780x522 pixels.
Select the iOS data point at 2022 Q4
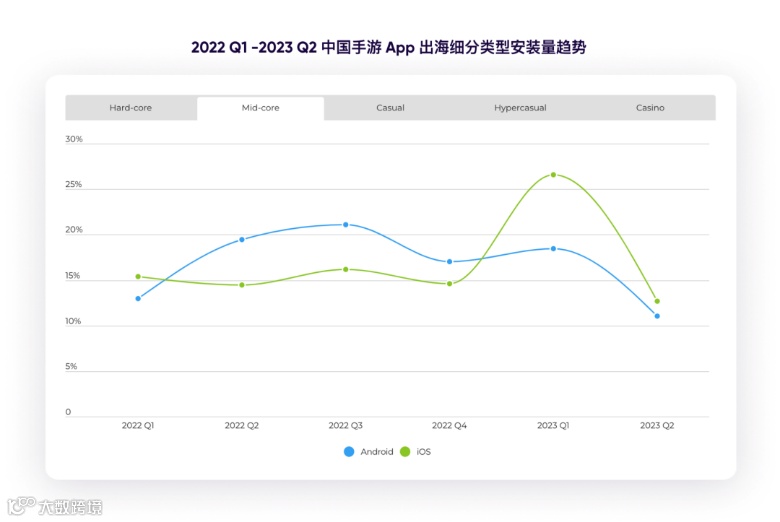point(450,284)
